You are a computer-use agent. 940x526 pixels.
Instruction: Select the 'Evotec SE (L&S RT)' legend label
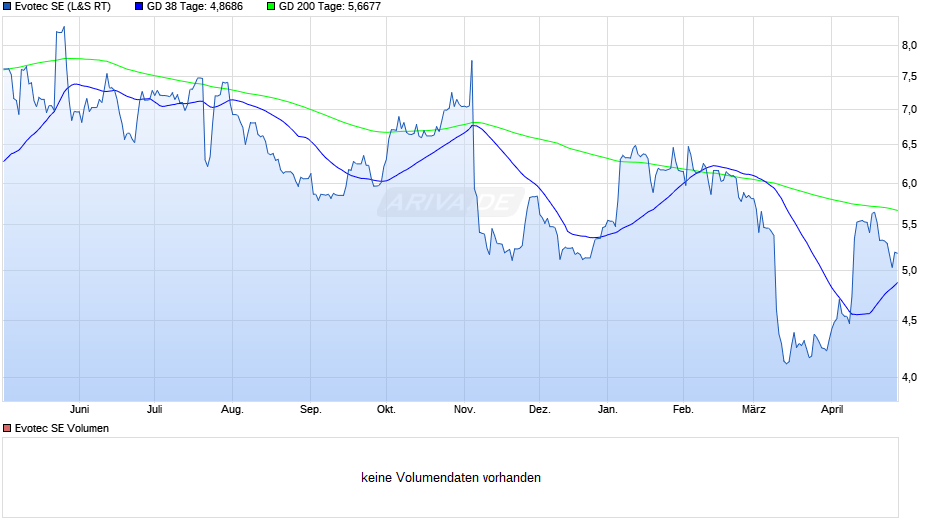[63, 7]
